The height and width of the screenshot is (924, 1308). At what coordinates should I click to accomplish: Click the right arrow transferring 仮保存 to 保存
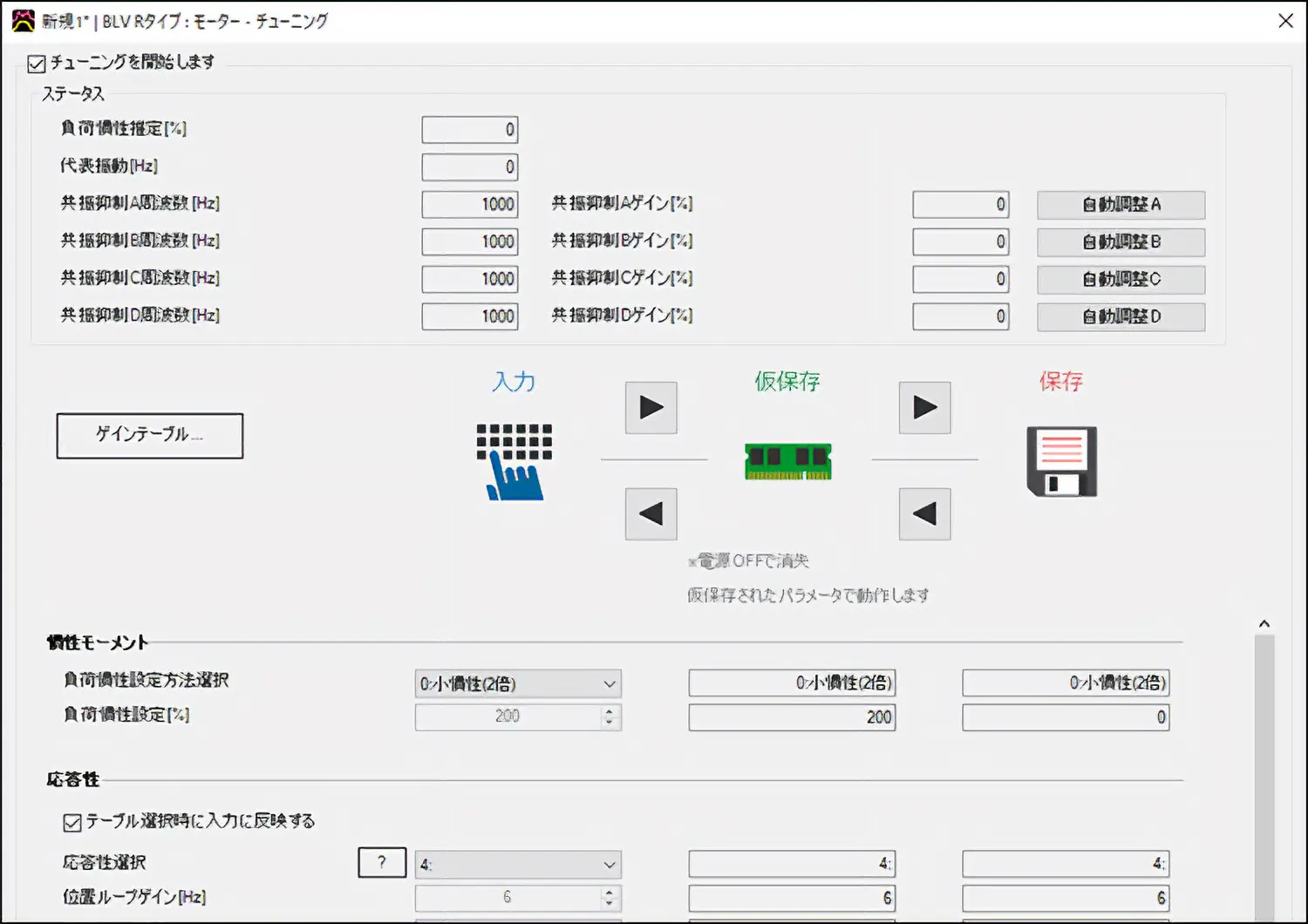923,407
